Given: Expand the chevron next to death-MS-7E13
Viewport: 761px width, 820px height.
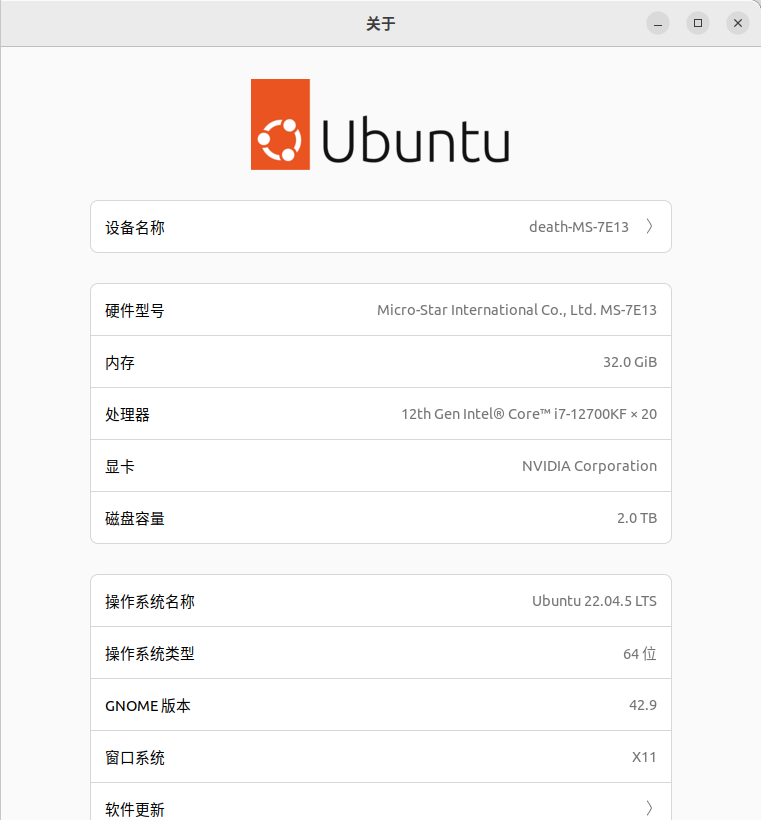Looking at the screenshot, I should [x=649, y=226].
